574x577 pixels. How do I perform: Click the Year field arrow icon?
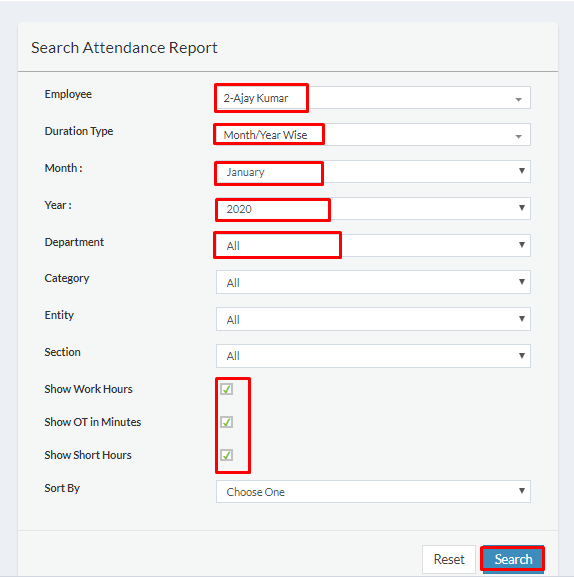click(521, 208)
